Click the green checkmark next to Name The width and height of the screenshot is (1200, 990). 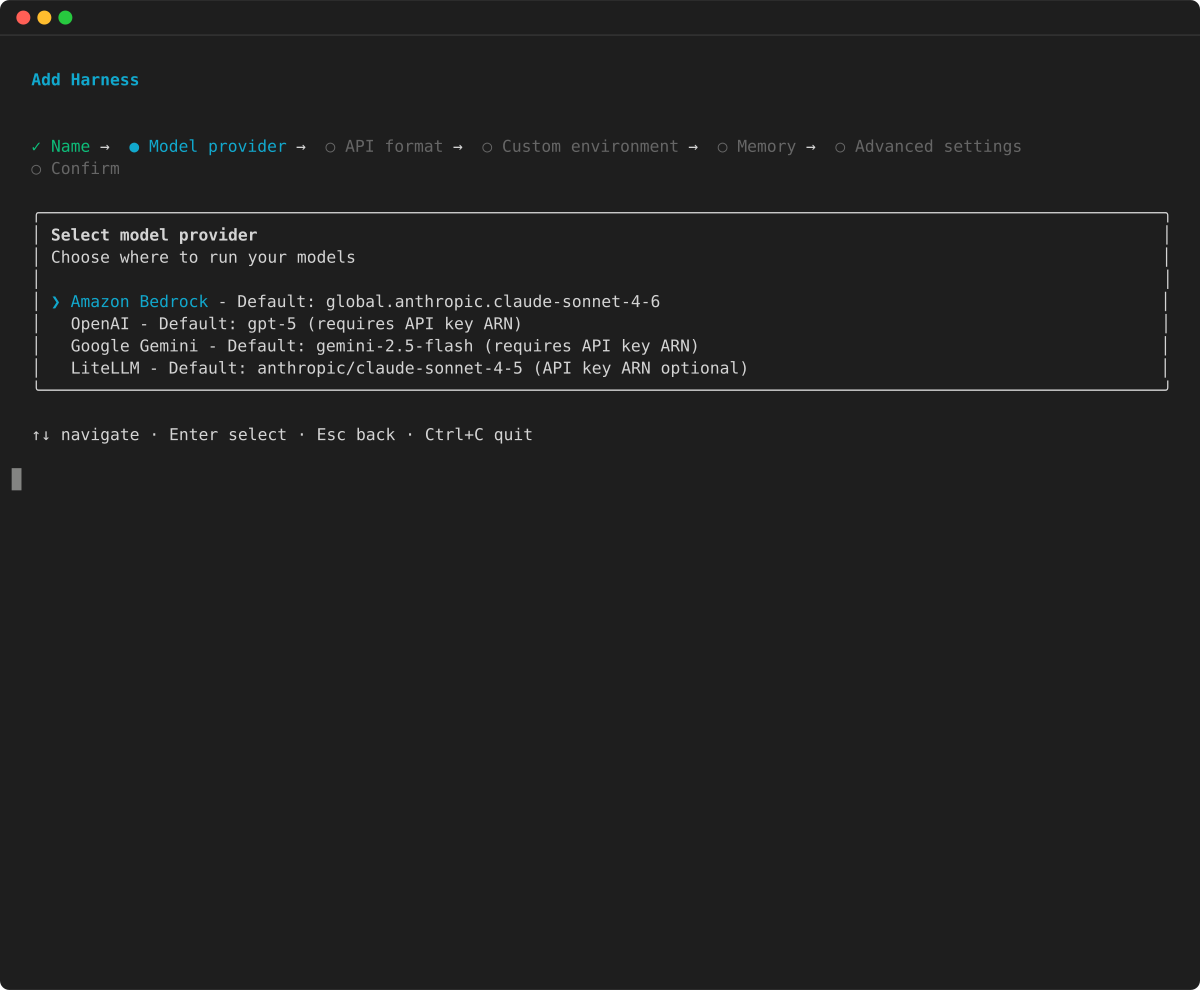click(36, 147)
